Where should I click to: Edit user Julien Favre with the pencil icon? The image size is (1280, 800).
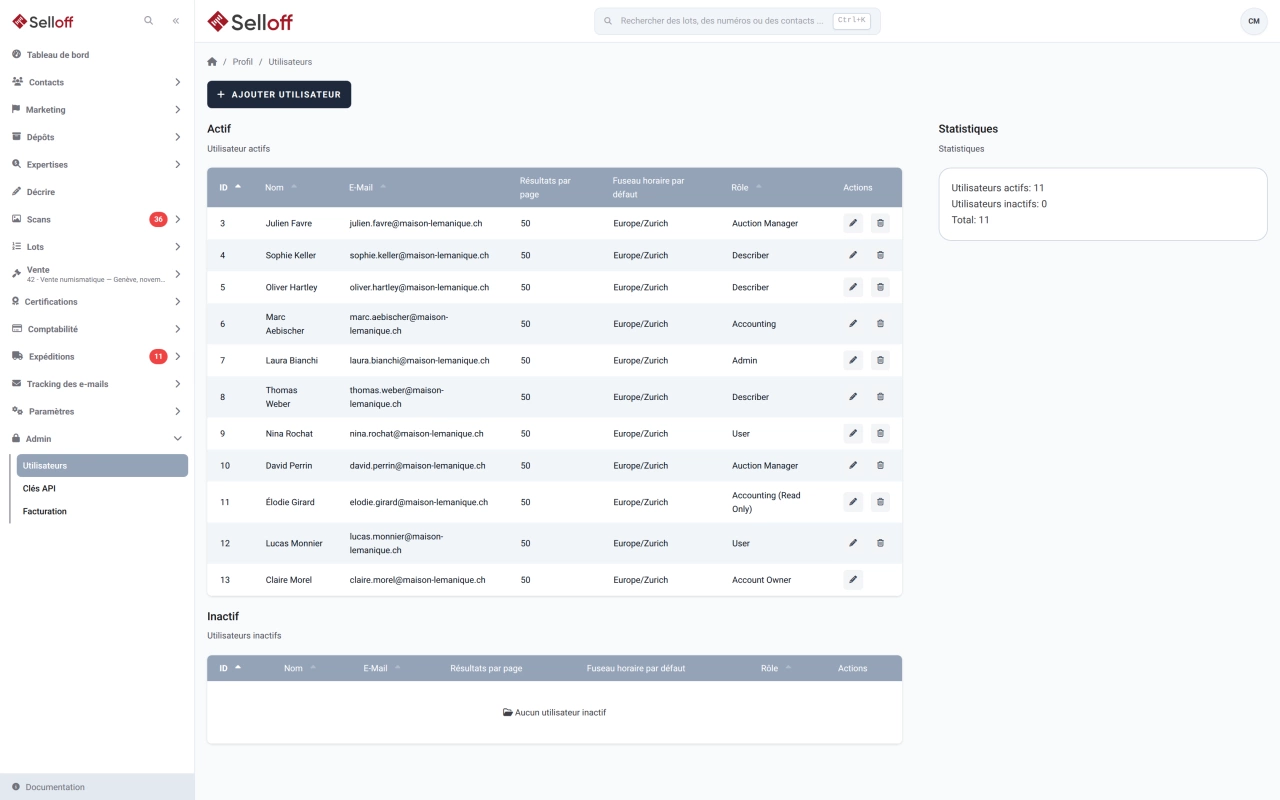pos(853,223)
